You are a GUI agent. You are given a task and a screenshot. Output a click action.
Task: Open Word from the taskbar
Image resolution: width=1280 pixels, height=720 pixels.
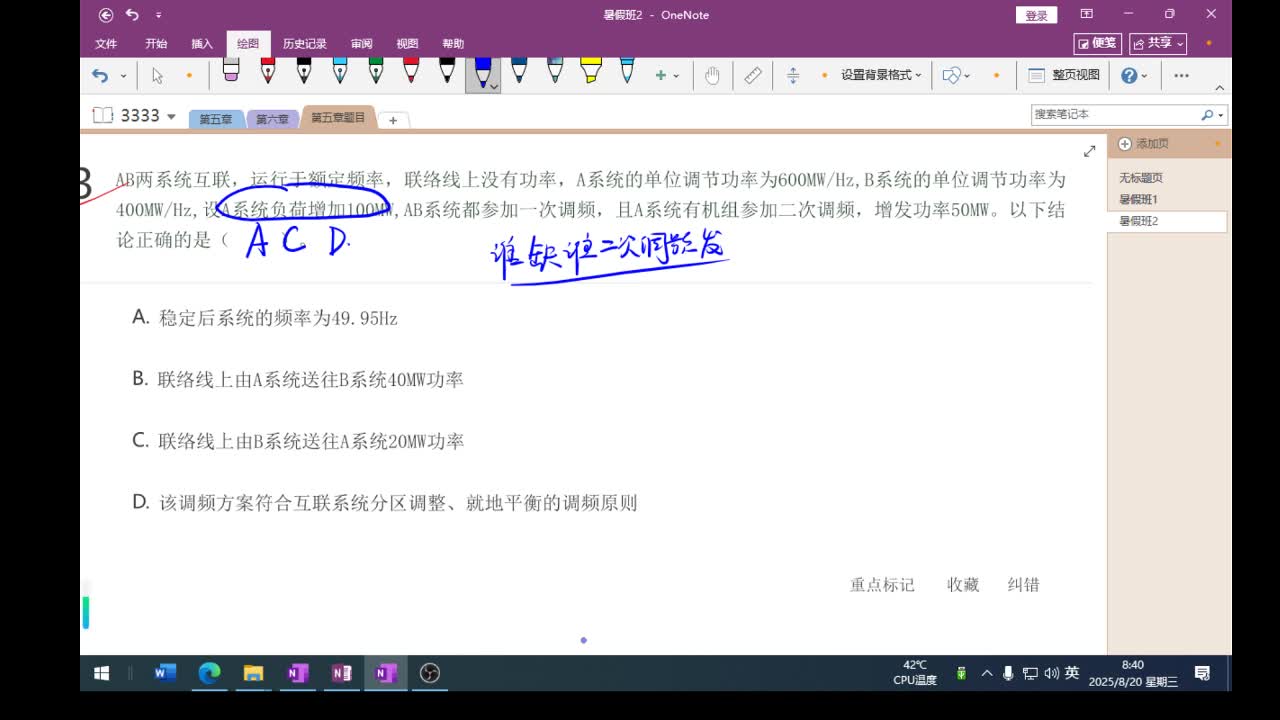[165, 673]
